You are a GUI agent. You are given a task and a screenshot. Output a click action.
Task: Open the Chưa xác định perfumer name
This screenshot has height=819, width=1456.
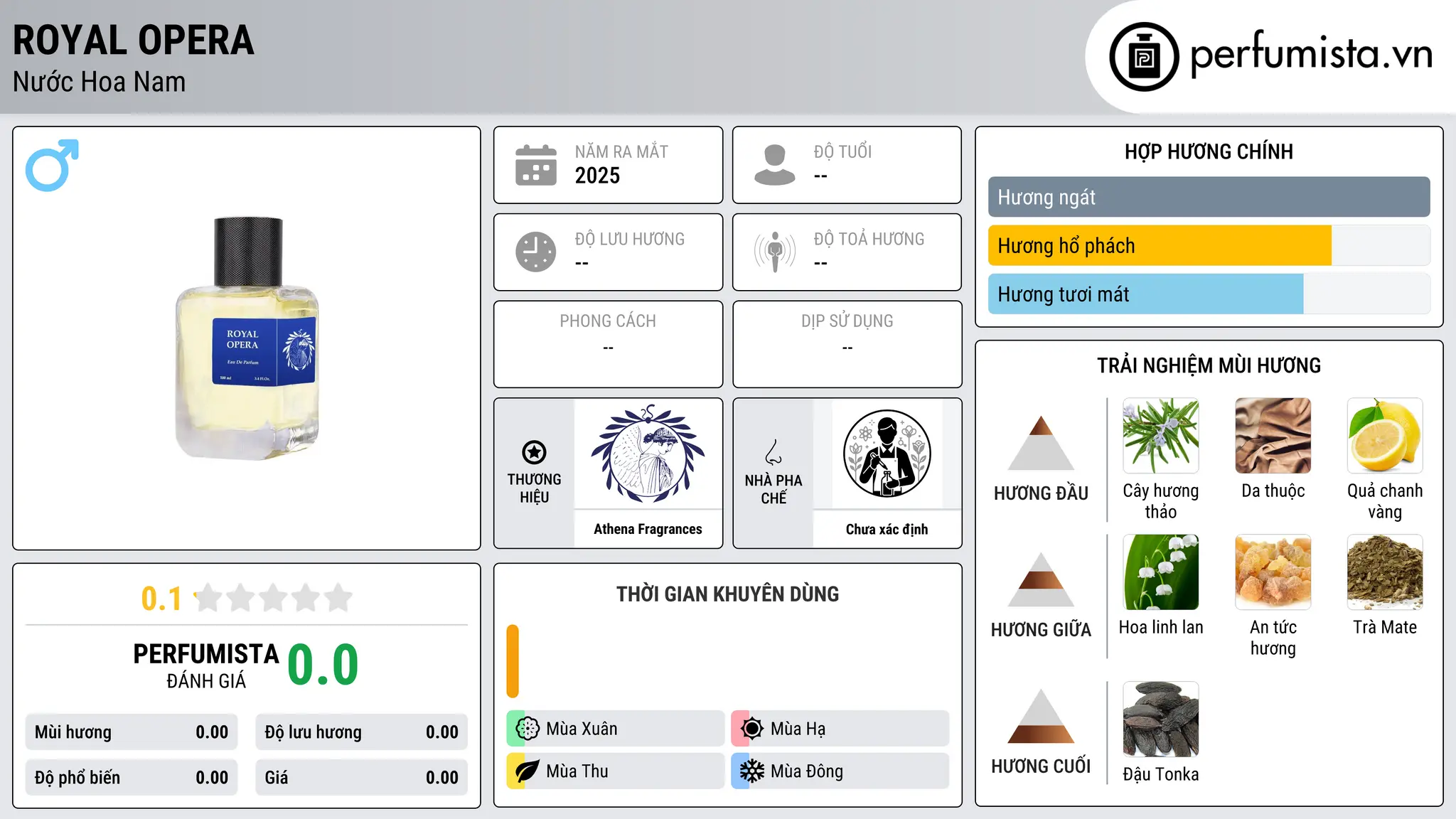(x=887, y=529)
